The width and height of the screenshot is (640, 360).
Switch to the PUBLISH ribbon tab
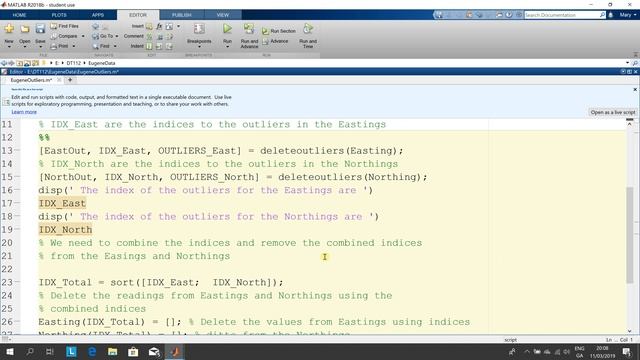[182, 15]
